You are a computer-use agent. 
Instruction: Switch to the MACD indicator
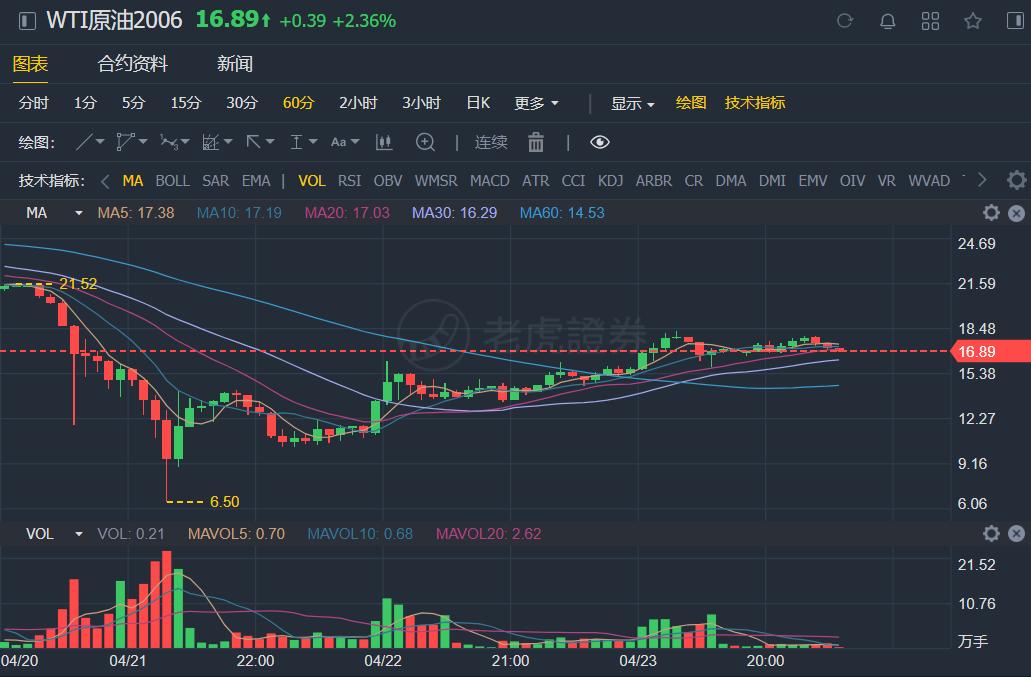coord(489,181)
